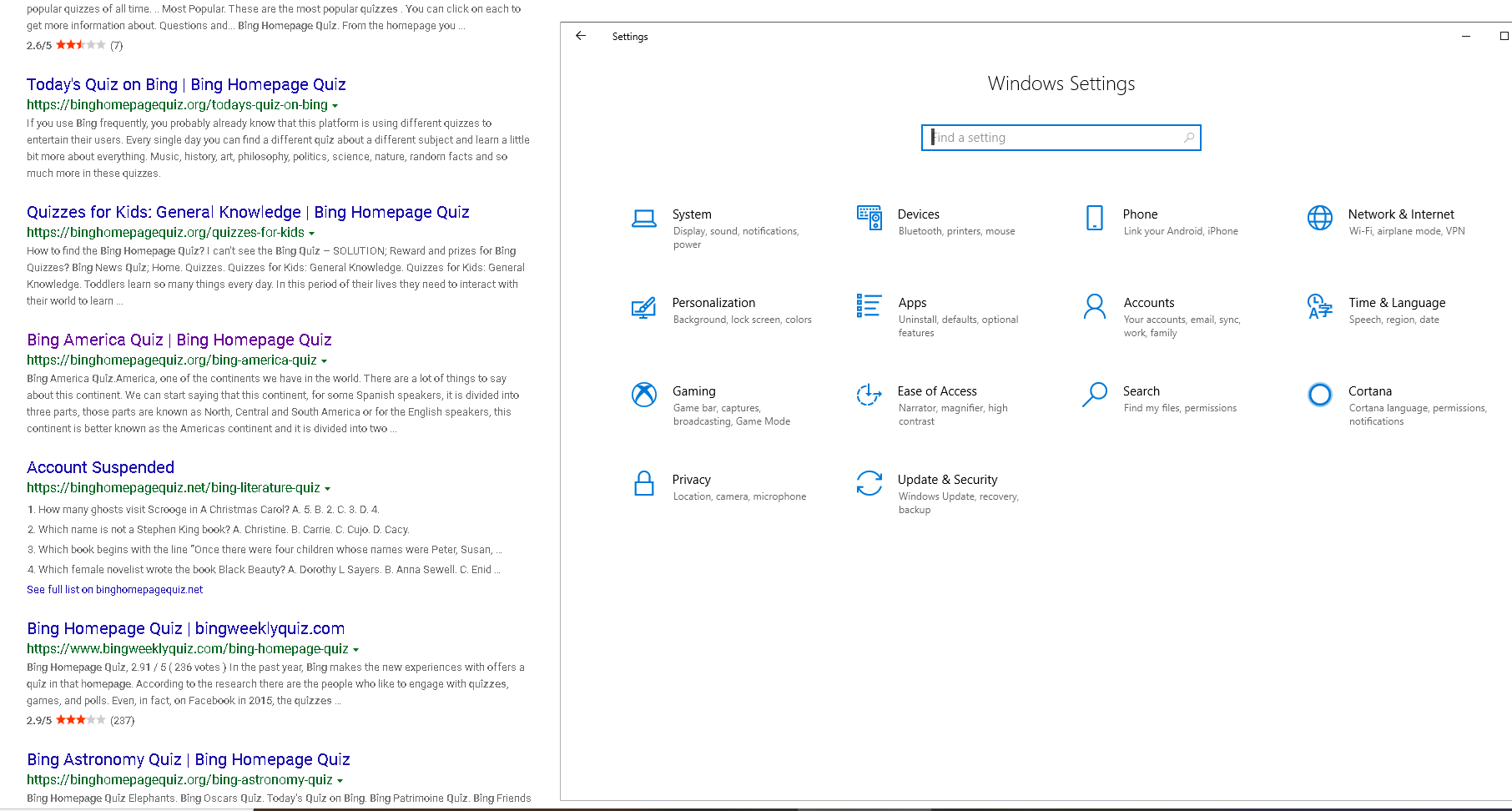Image resolution: width=1512 pixels, height=811 pixels.
Task: Open Bing America Quiz search result
Action: [x=179, y=340]
